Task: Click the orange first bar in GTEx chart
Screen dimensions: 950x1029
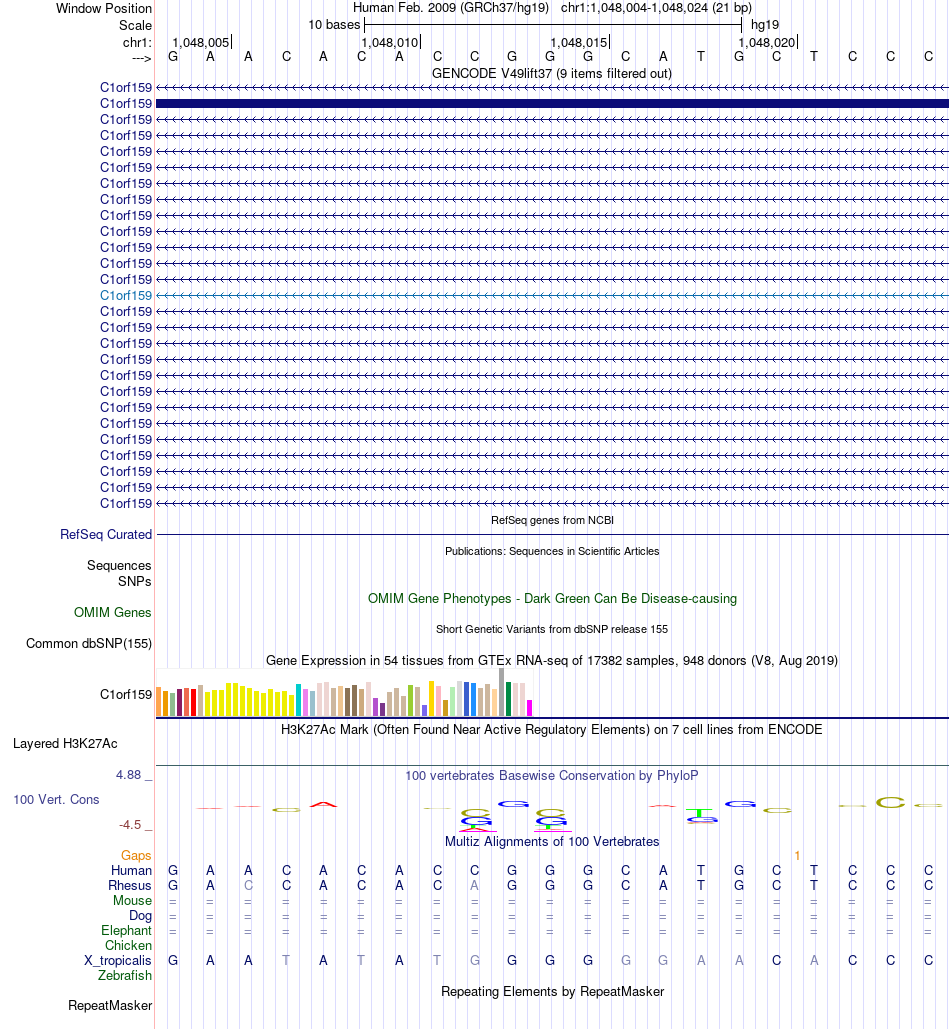Action: click(159, 702)
